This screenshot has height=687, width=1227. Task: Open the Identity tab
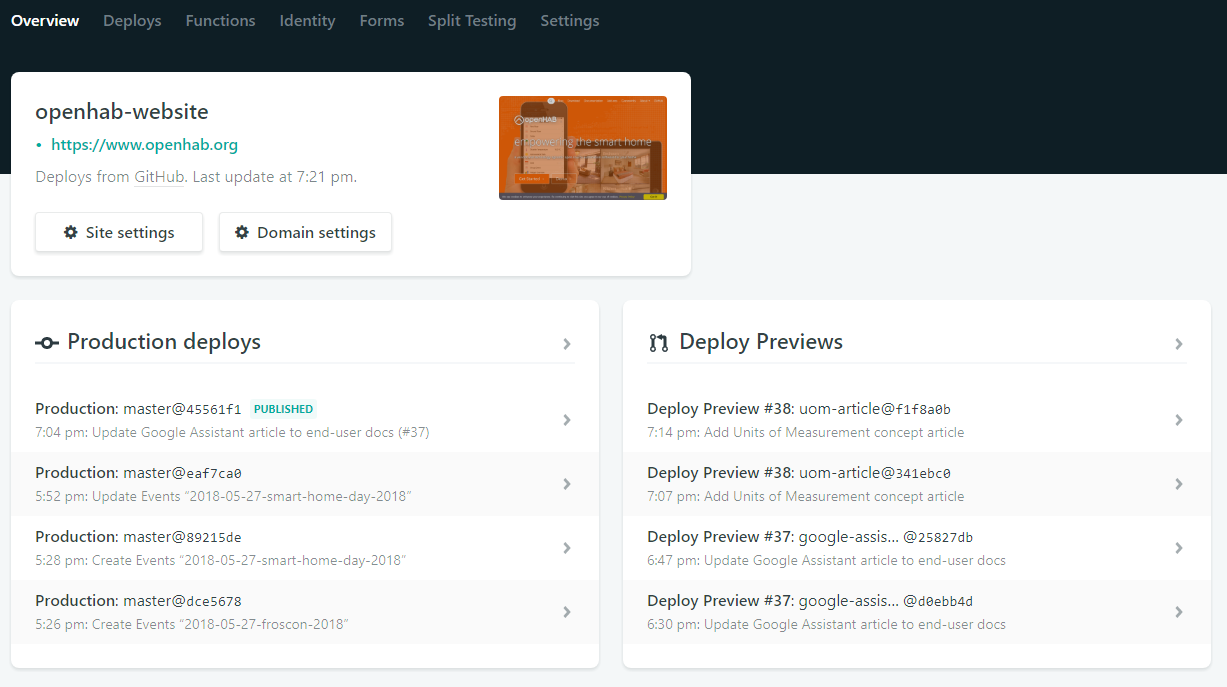(307, 21)
